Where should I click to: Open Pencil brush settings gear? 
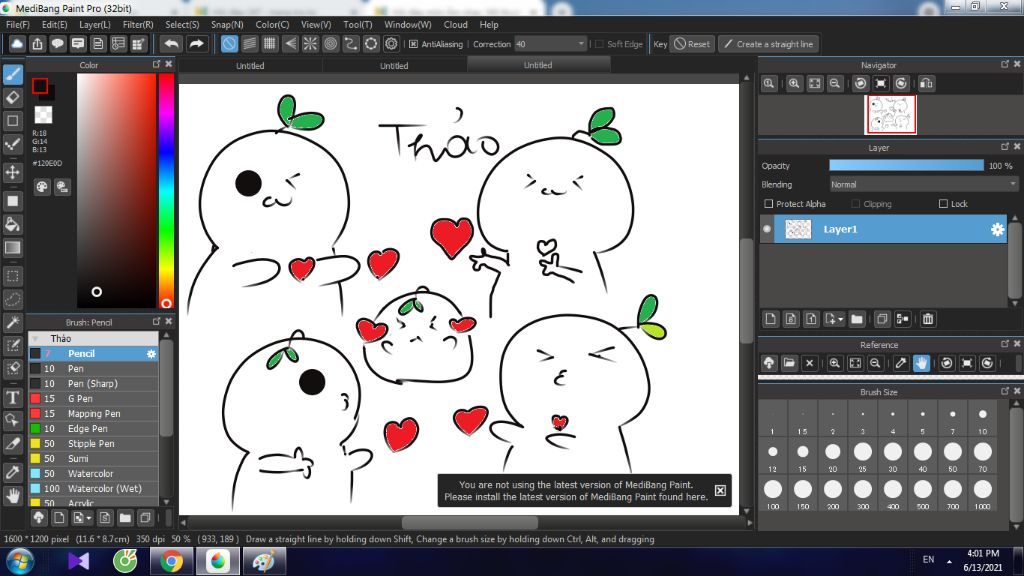(151, 353)
